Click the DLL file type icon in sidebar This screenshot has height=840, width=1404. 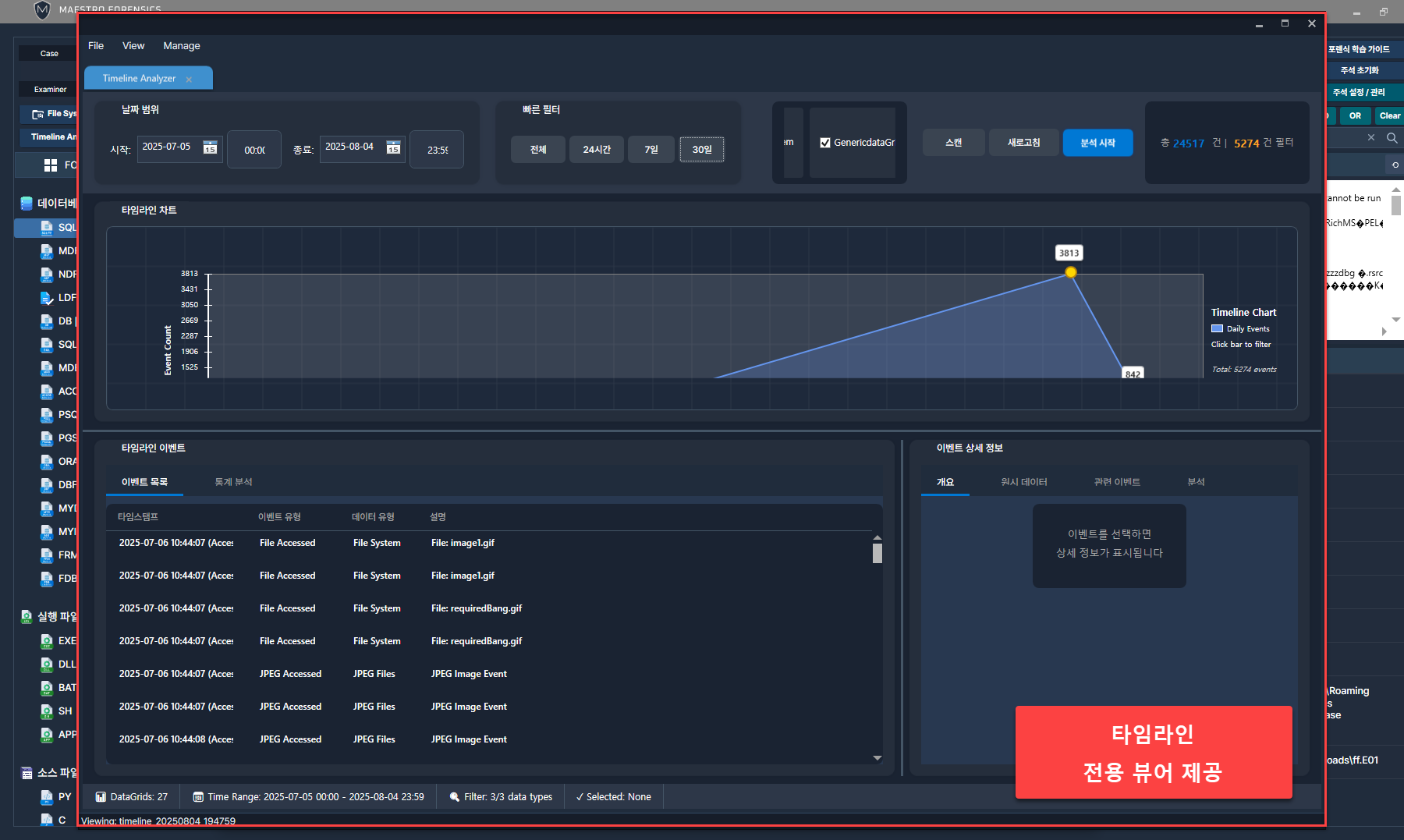pyautogui.click(x=47, y=665)
